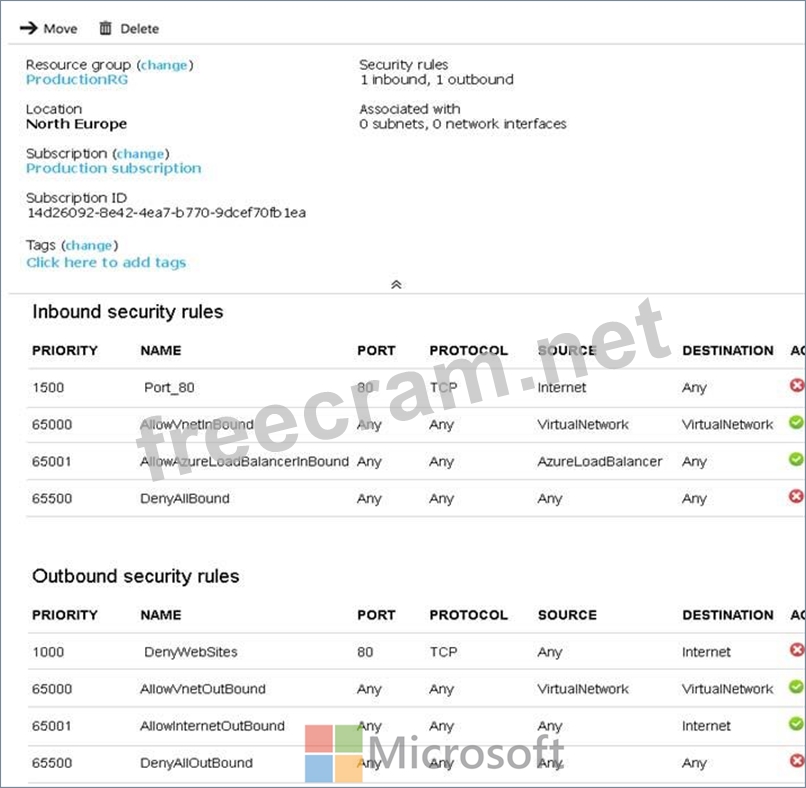
Task: Click the 'Inbound security rules' heading
Action: pos(127,312)
